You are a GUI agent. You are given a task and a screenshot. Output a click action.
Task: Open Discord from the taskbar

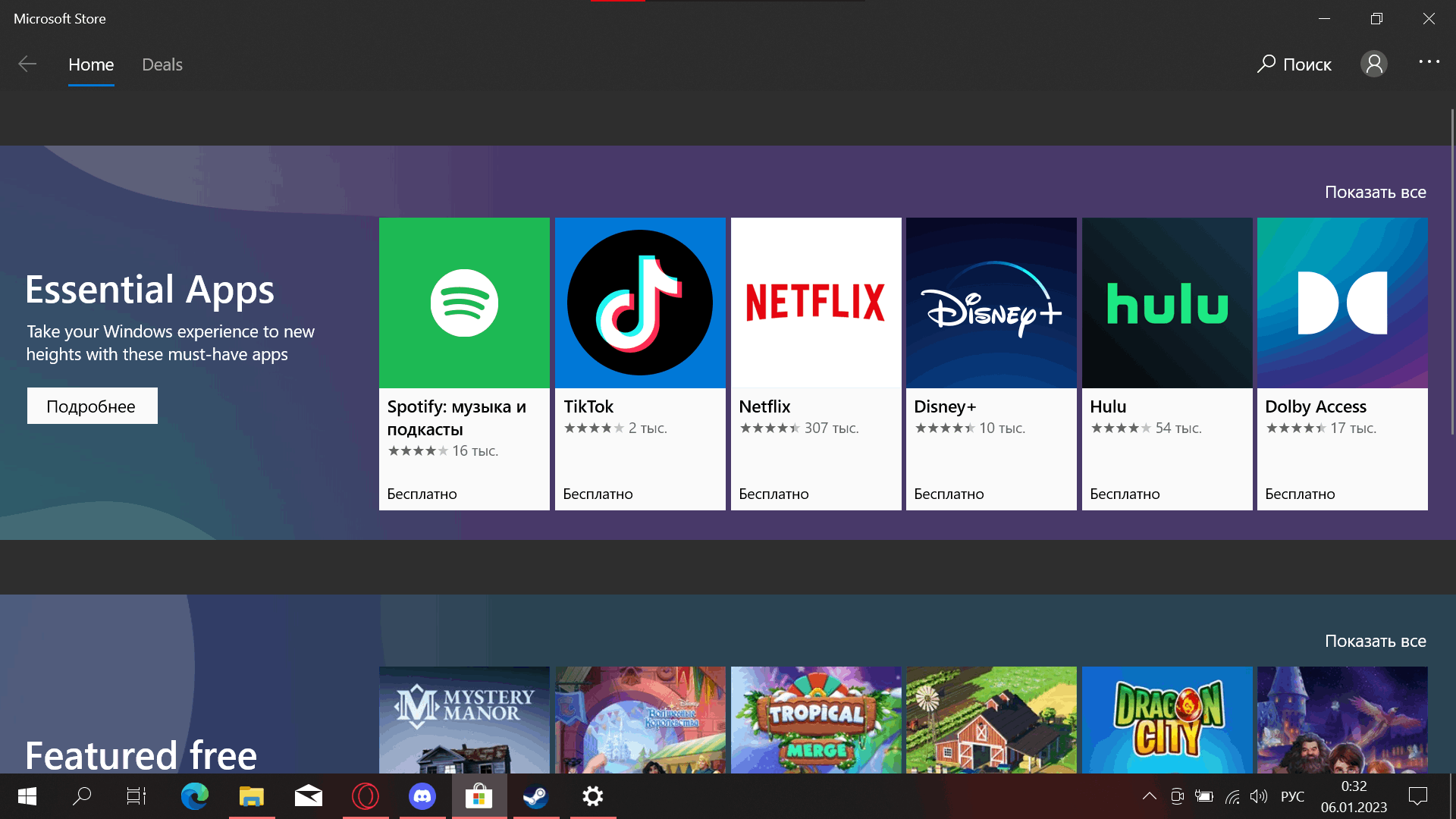coord(422,796)
